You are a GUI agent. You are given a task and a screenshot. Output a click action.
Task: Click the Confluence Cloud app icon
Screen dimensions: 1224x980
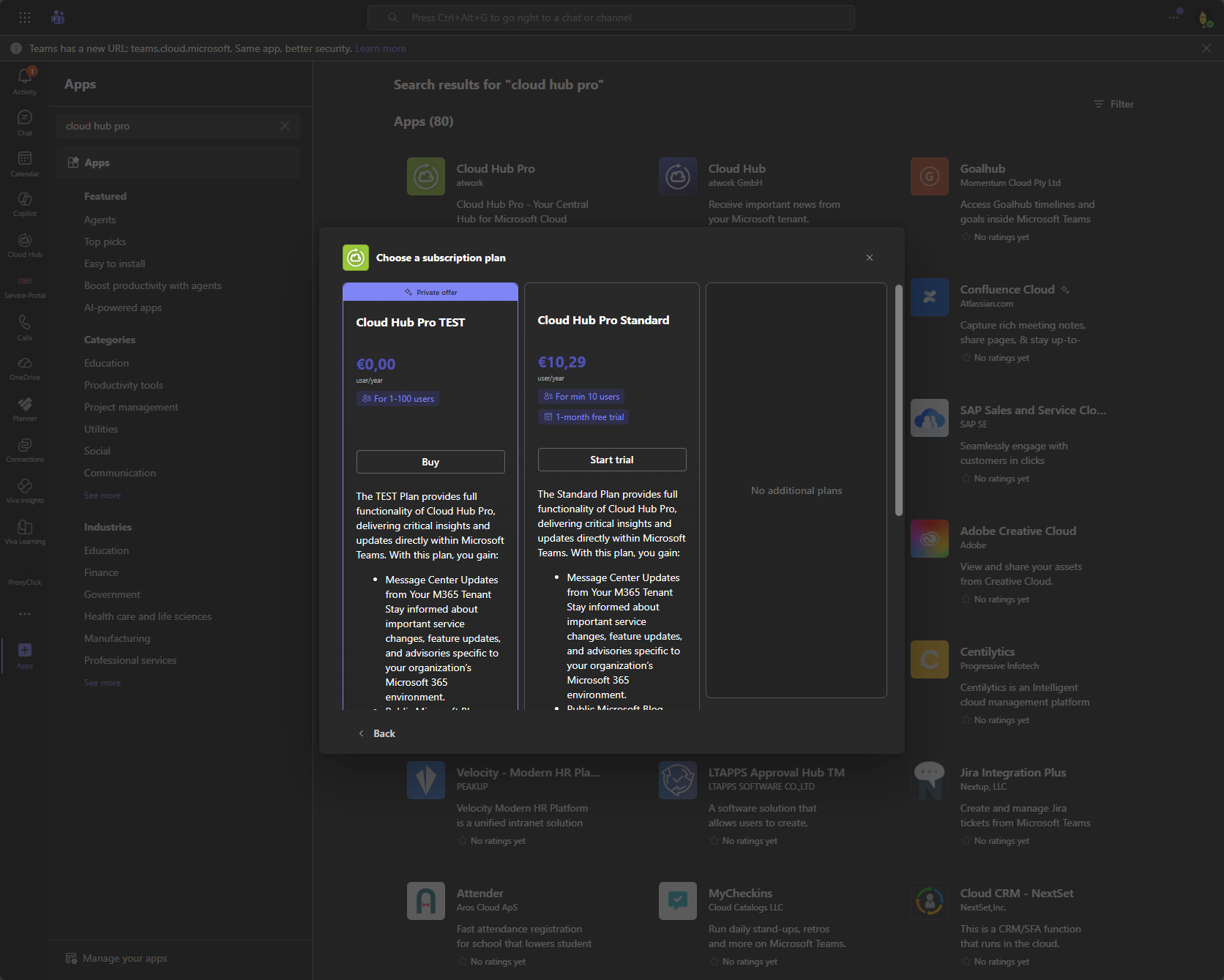coord(930,297)
